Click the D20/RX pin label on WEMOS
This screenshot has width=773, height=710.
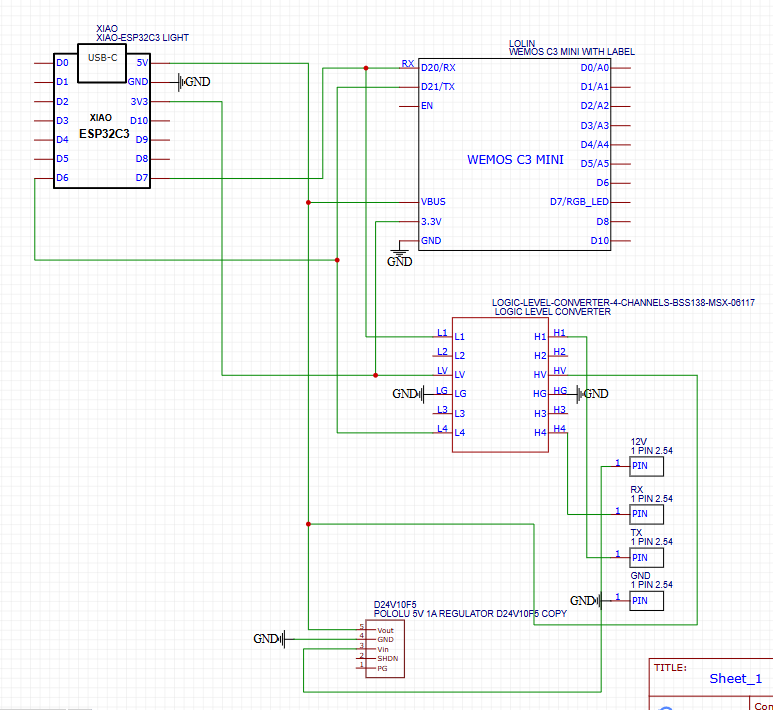[438, 68]
